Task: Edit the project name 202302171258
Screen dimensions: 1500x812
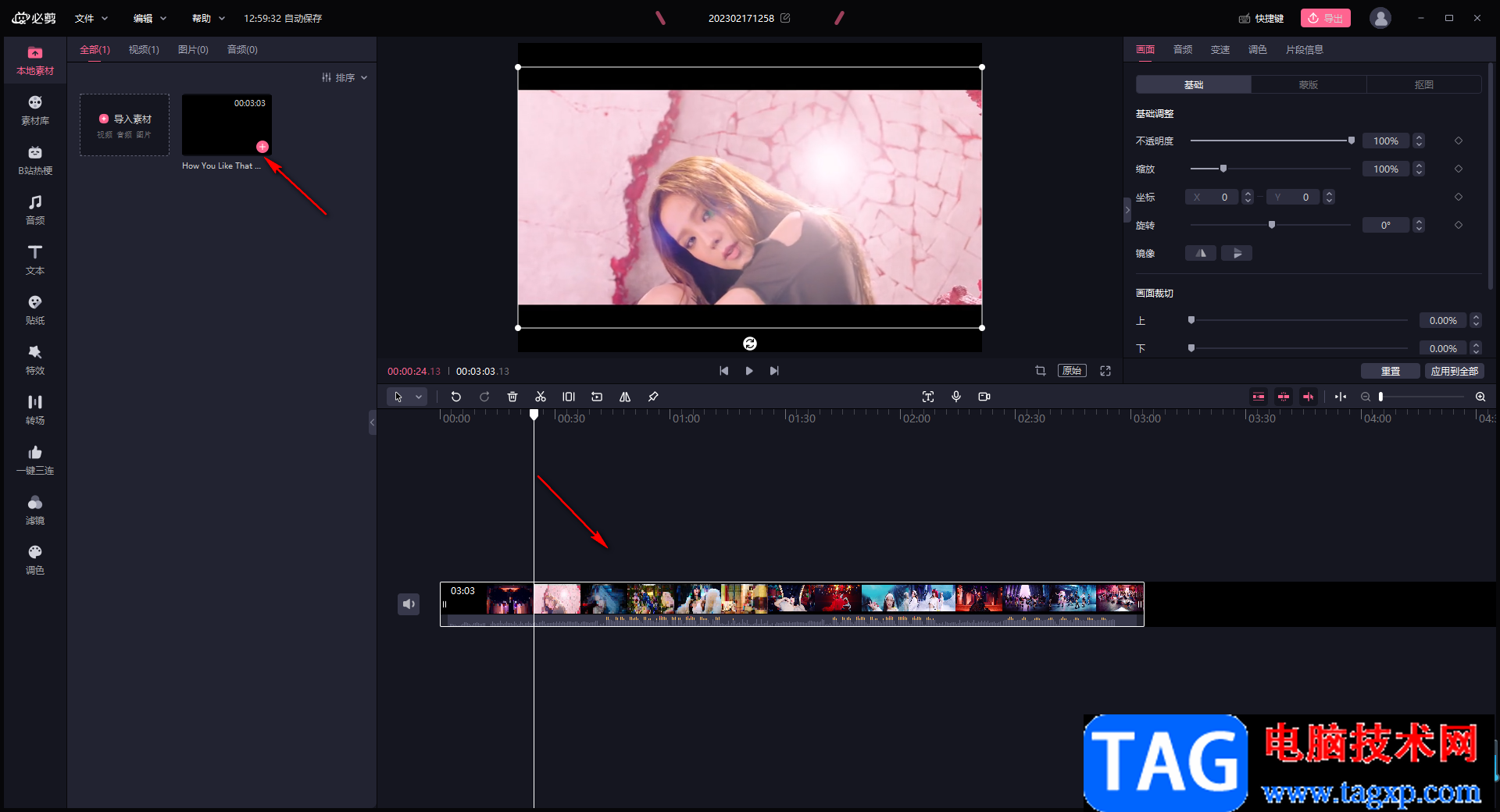Action: coord(786,18)
